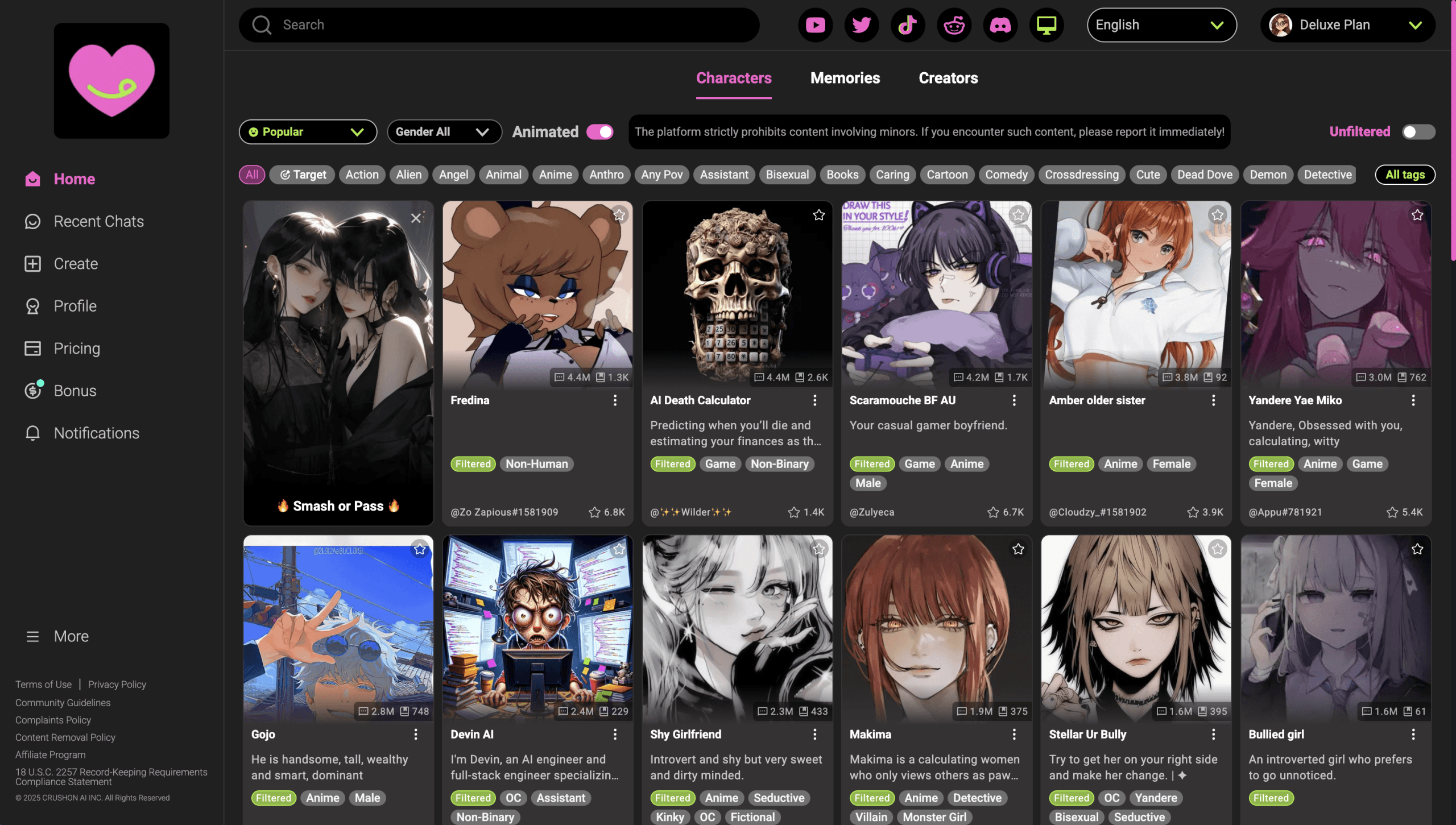Open the Terms of Use link

pyautogui.click(x=43, y=685)
